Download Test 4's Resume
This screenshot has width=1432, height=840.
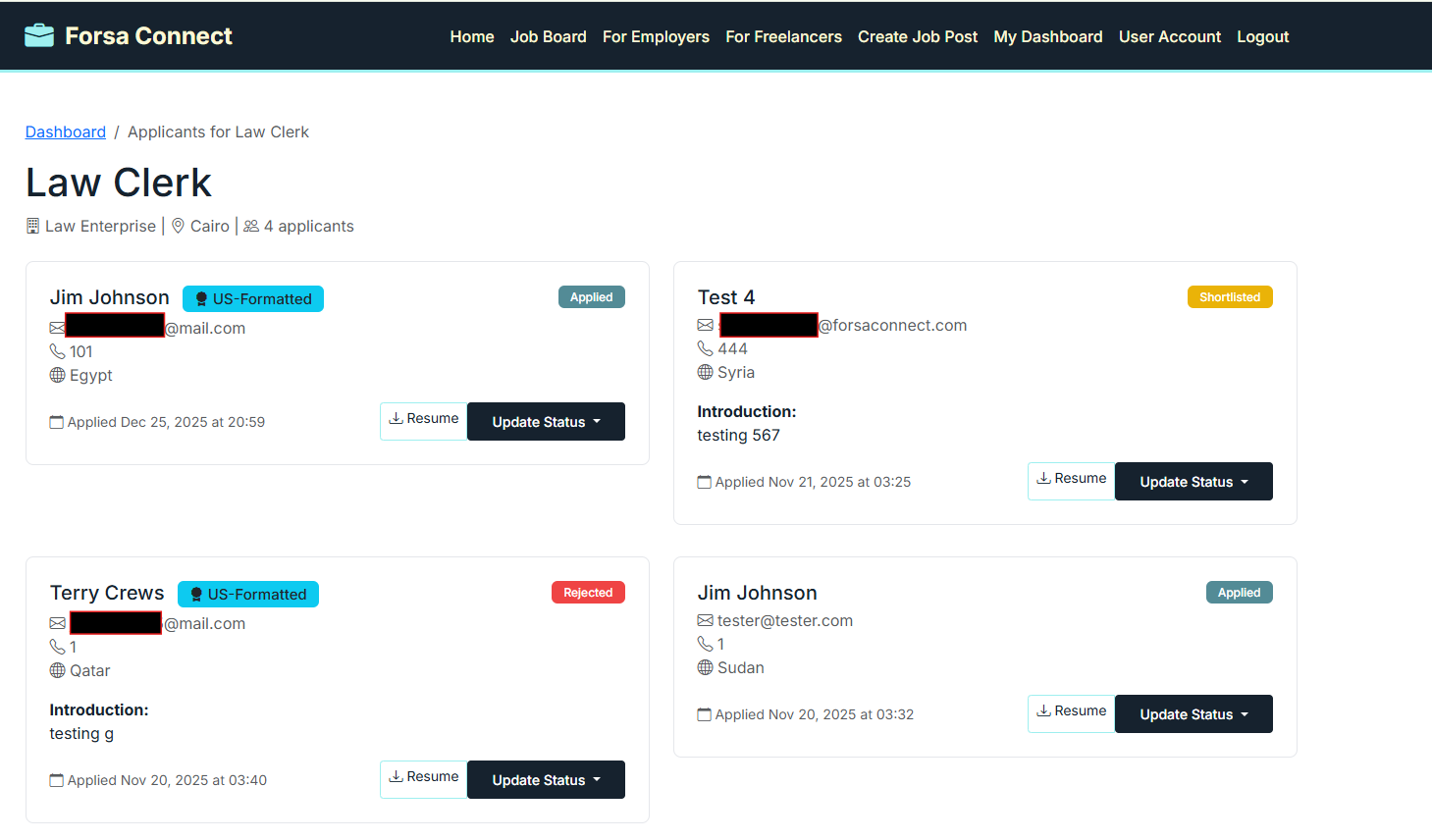(x=1071, y=478)
